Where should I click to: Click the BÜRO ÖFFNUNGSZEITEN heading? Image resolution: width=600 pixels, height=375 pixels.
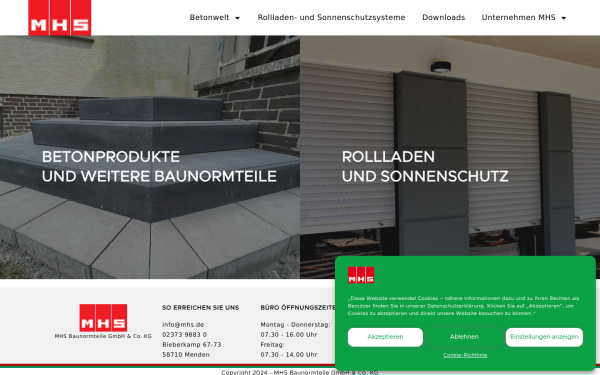[298, 308]
